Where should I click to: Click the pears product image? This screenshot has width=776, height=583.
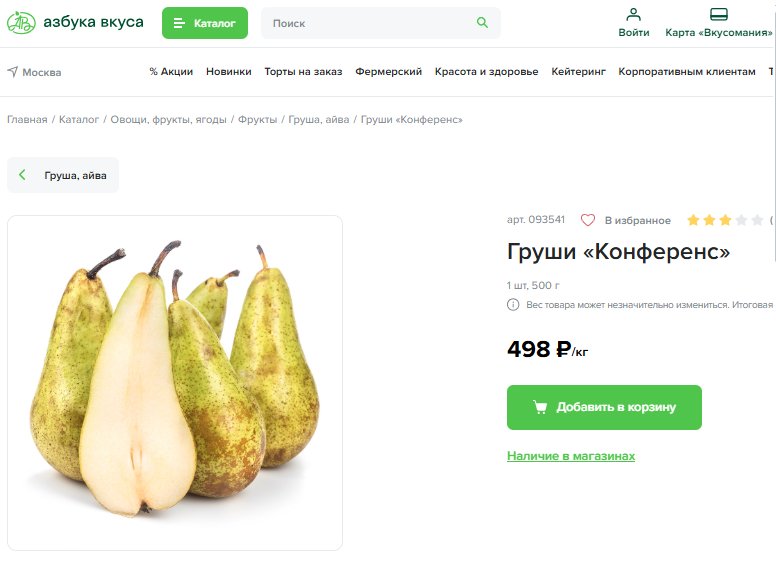coord(175,383)
